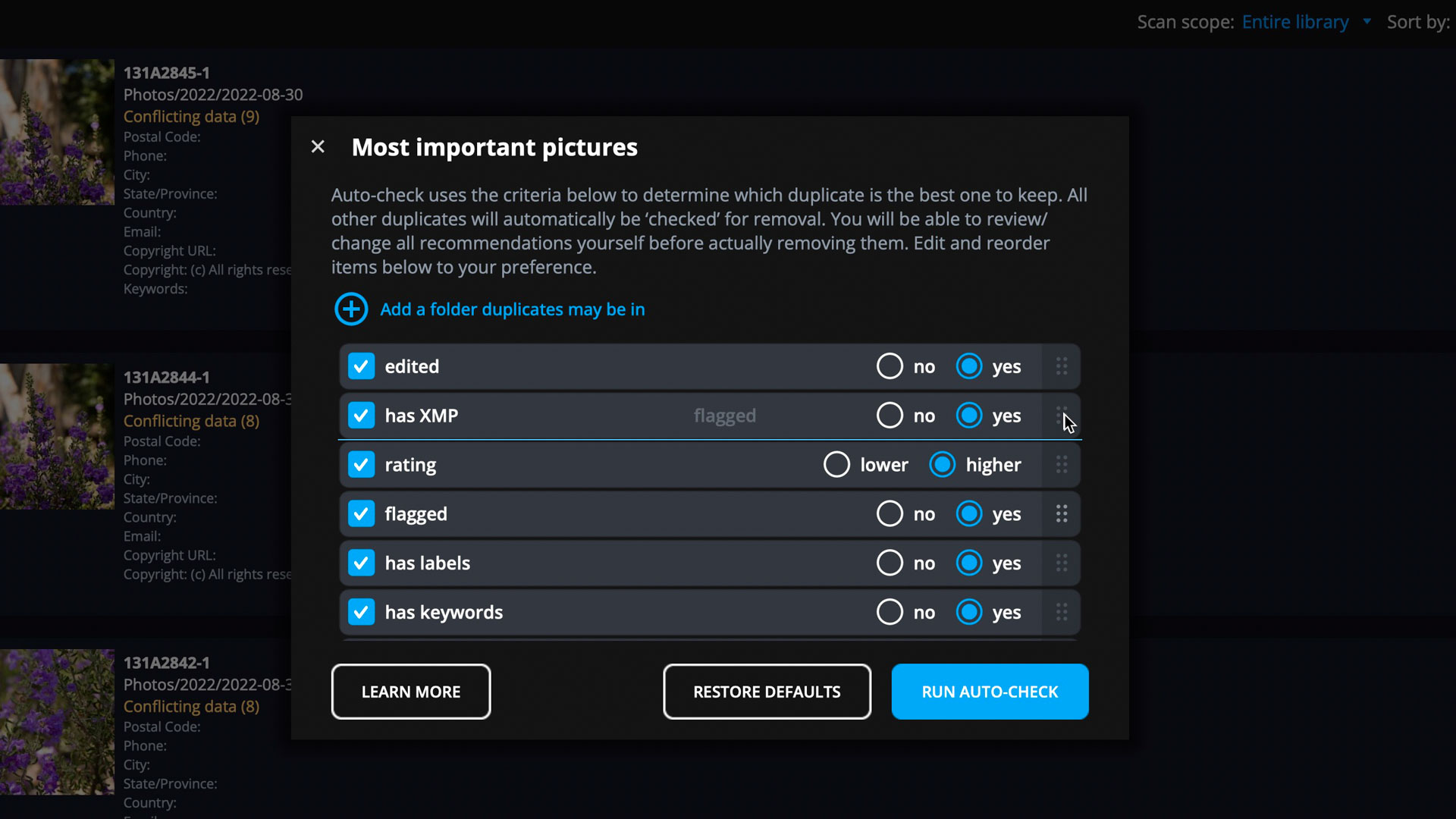Screen dimensions: 1456x819
Task: Uncheck the edited criterion checkbox
Action: pos(361,366)
